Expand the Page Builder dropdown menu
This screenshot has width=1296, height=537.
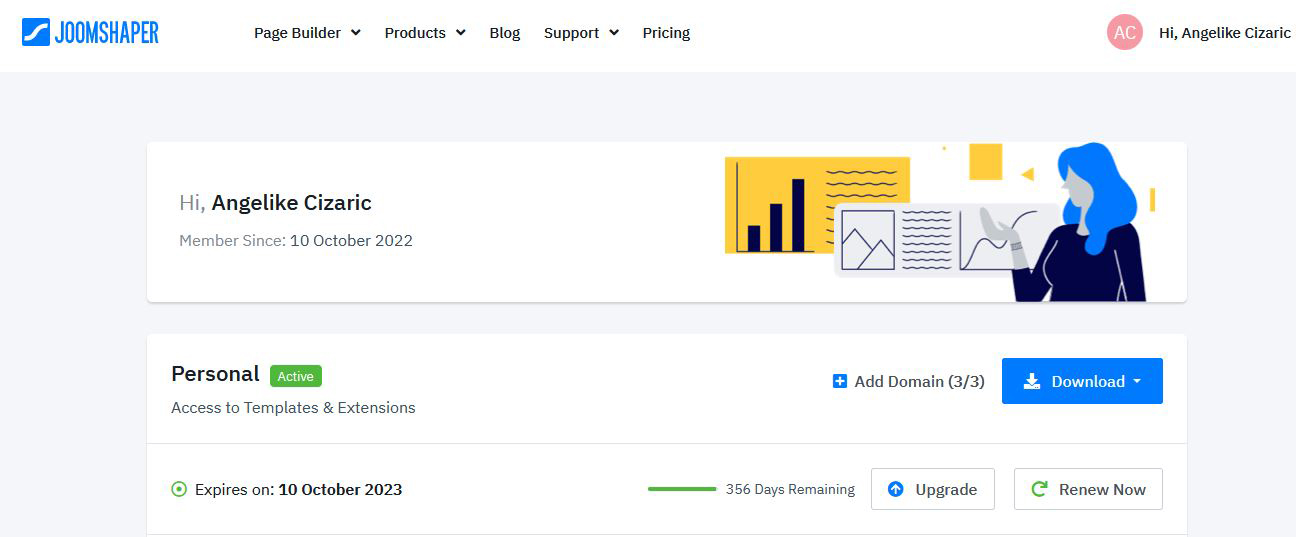[x=307, y=33]
